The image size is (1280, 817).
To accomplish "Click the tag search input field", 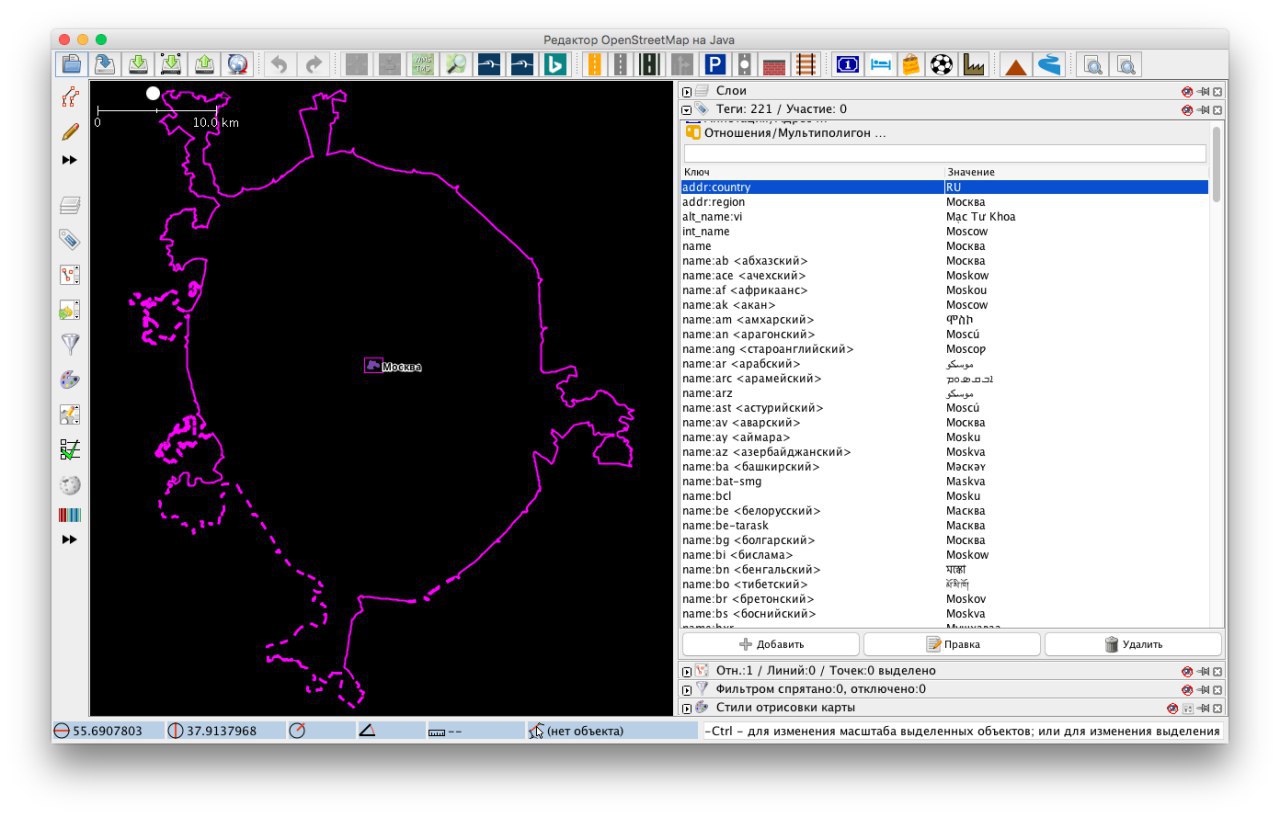I will (945, 154).
